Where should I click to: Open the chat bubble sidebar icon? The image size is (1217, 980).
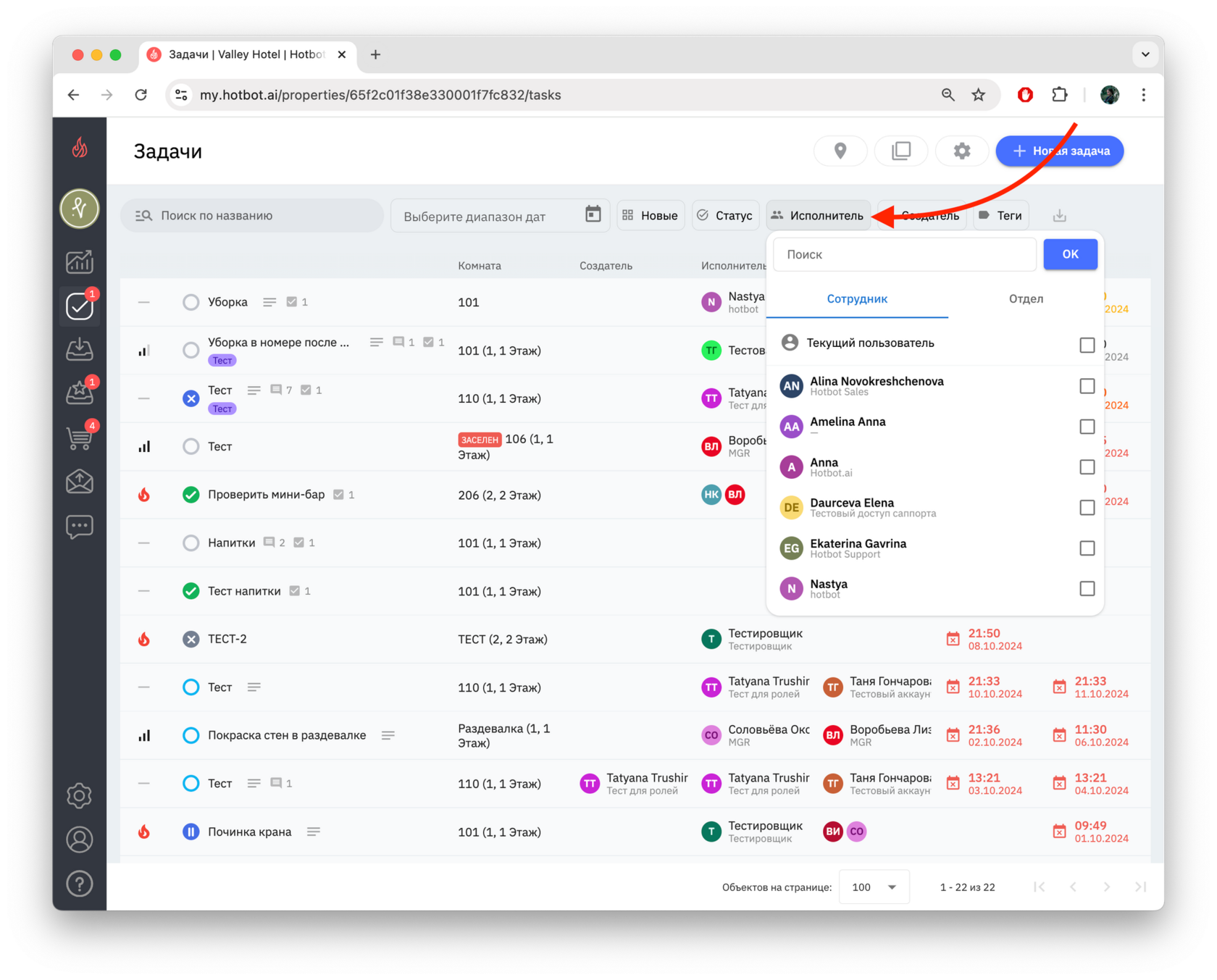80,527
